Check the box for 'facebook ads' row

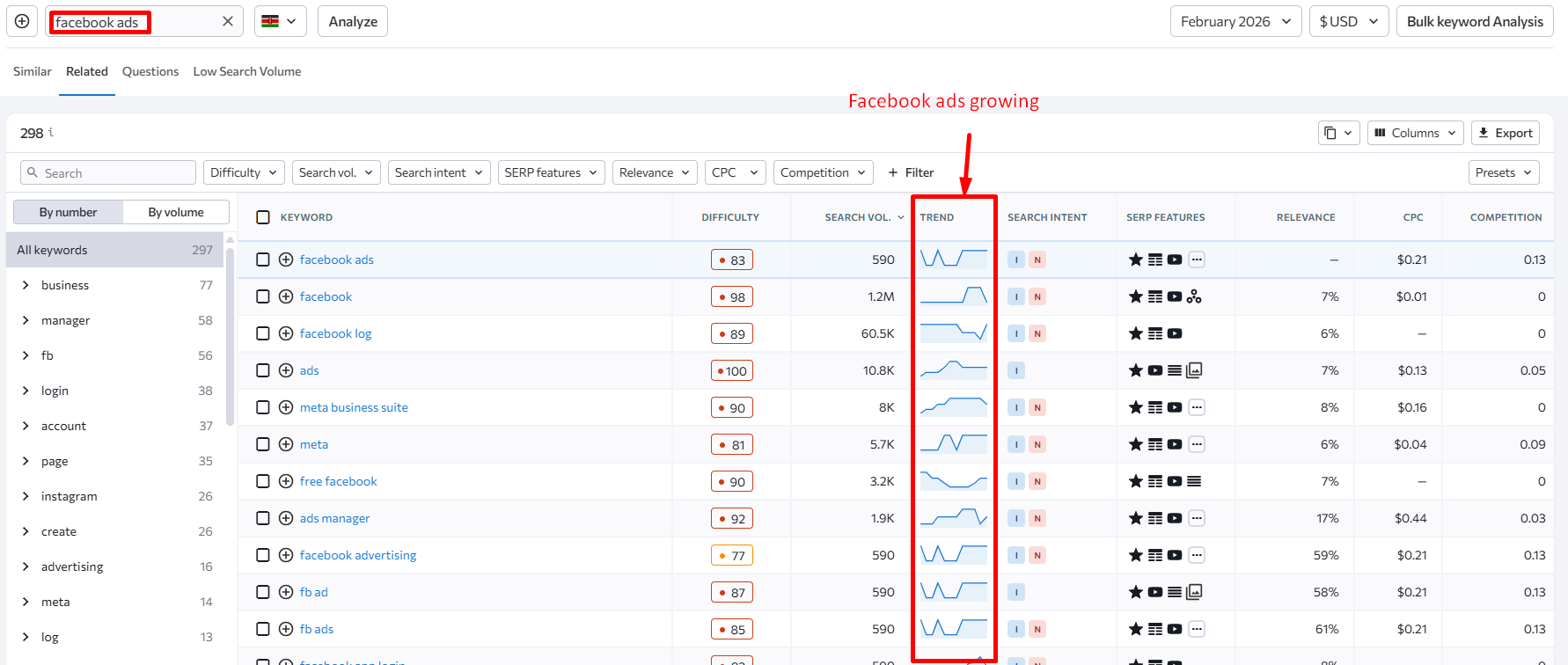point(263,259)
